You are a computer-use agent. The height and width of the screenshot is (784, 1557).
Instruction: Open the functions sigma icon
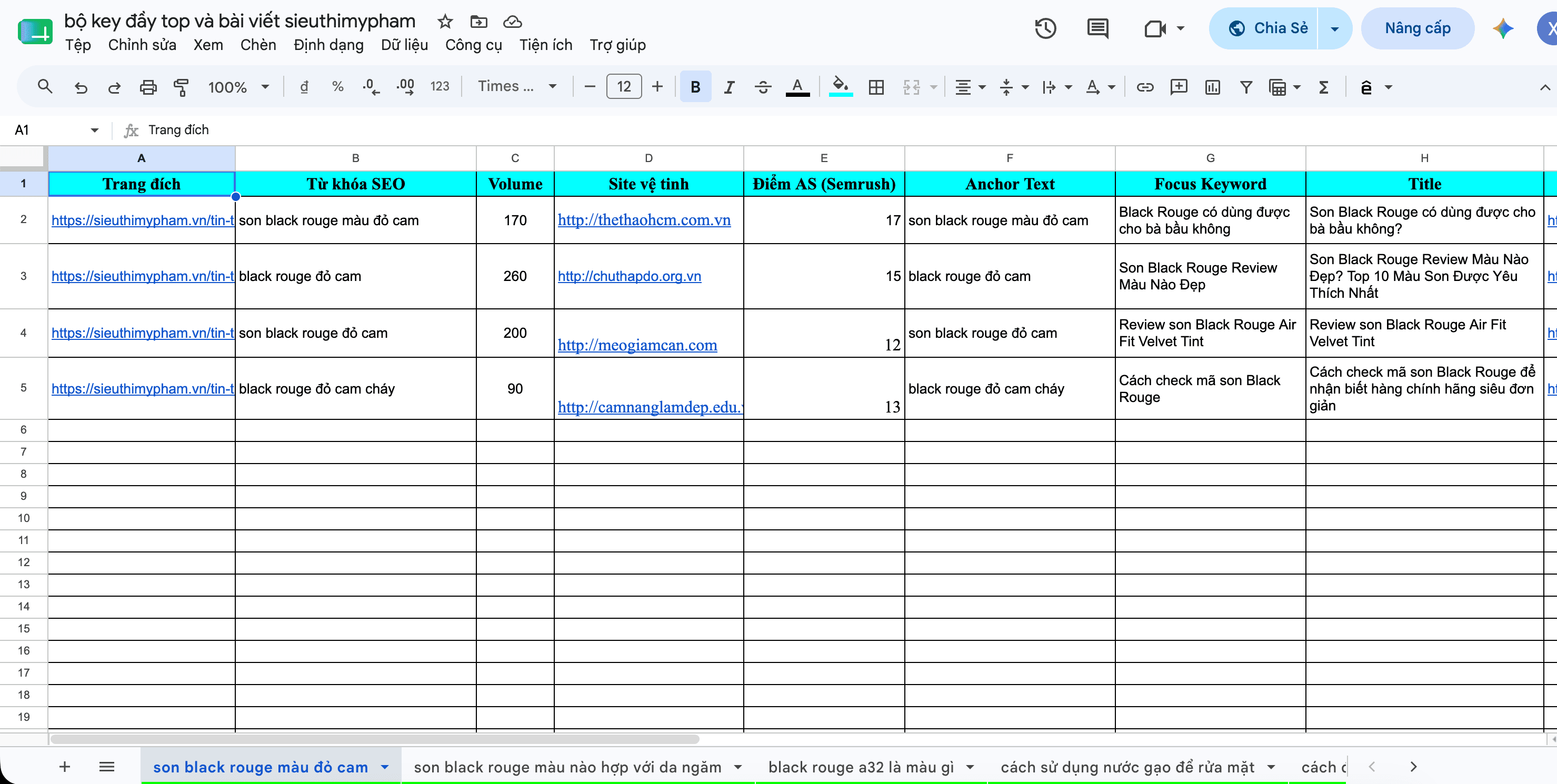tap(1323, 87)
